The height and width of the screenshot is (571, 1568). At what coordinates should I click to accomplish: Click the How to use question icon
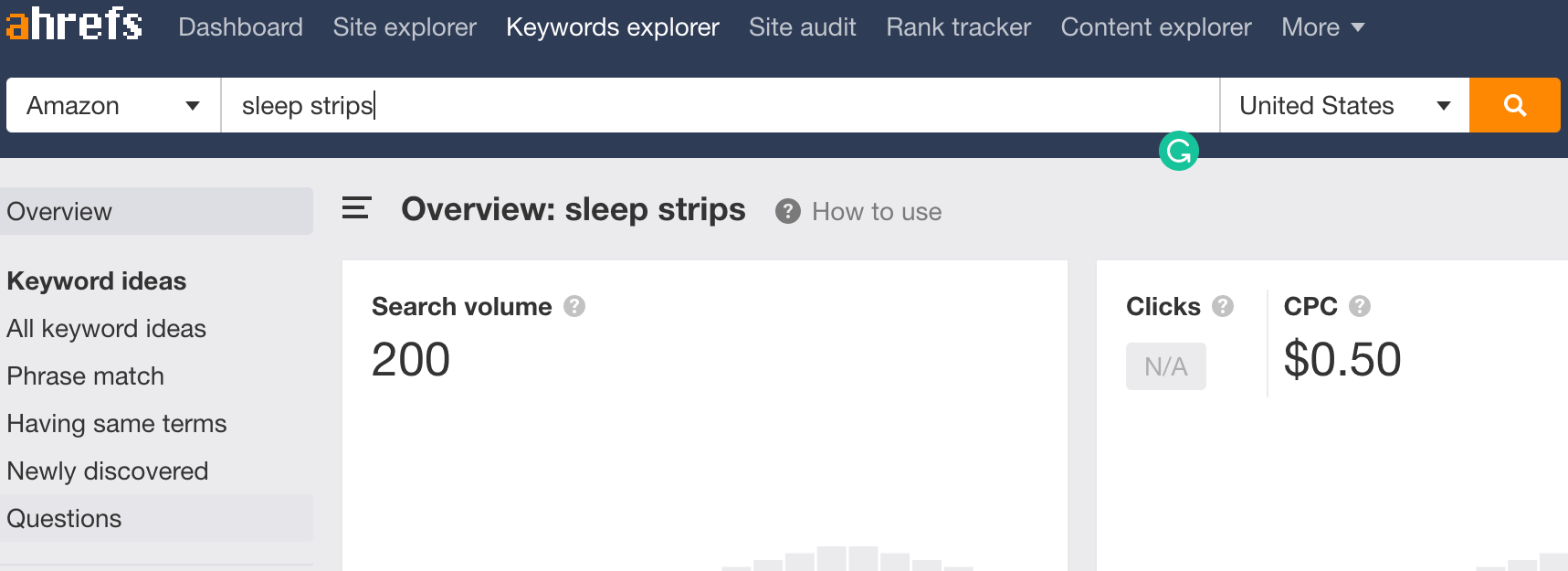(x=787, y=212)
